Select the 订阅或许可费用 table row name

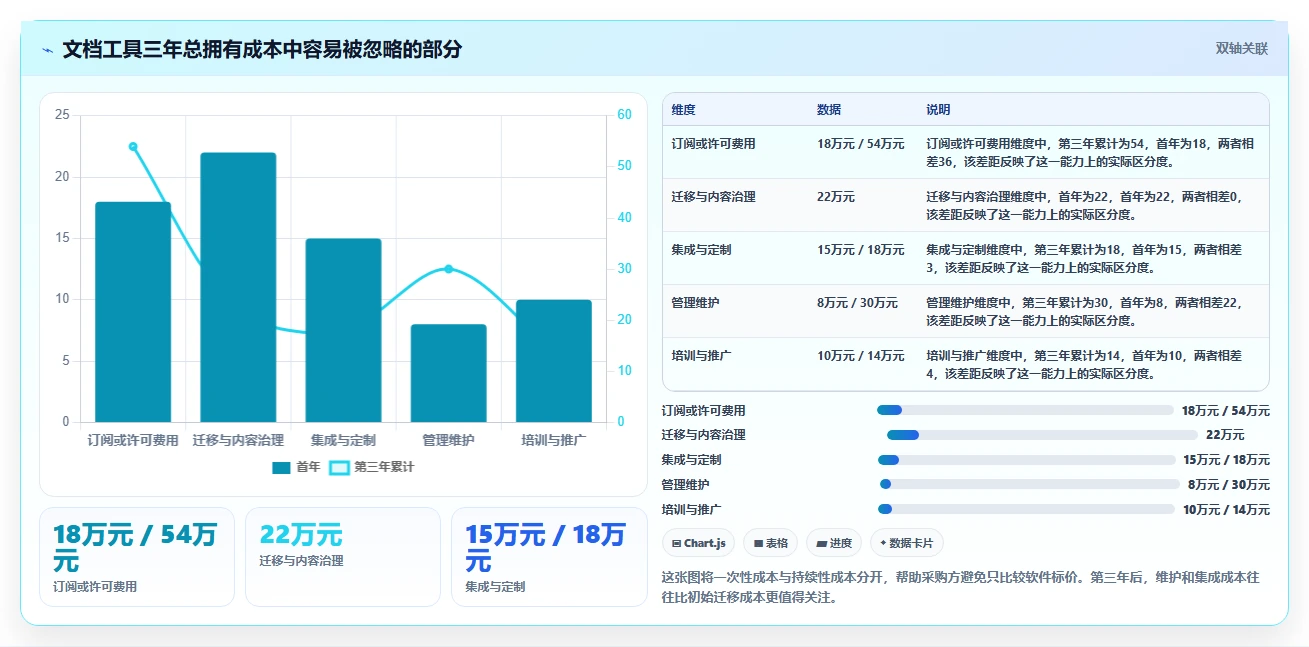pyautogui.click(x=714, y=144)
